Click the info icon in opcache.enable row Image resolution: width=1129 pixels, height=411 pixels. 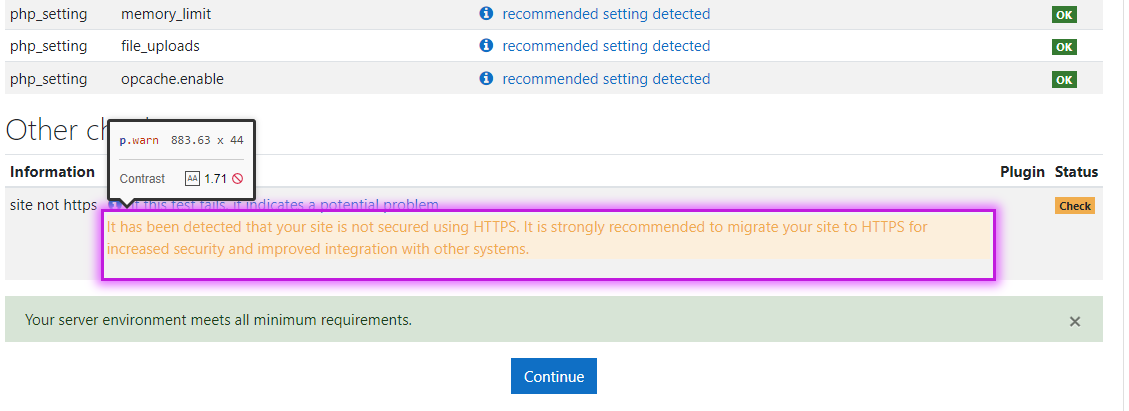point(486,78)
